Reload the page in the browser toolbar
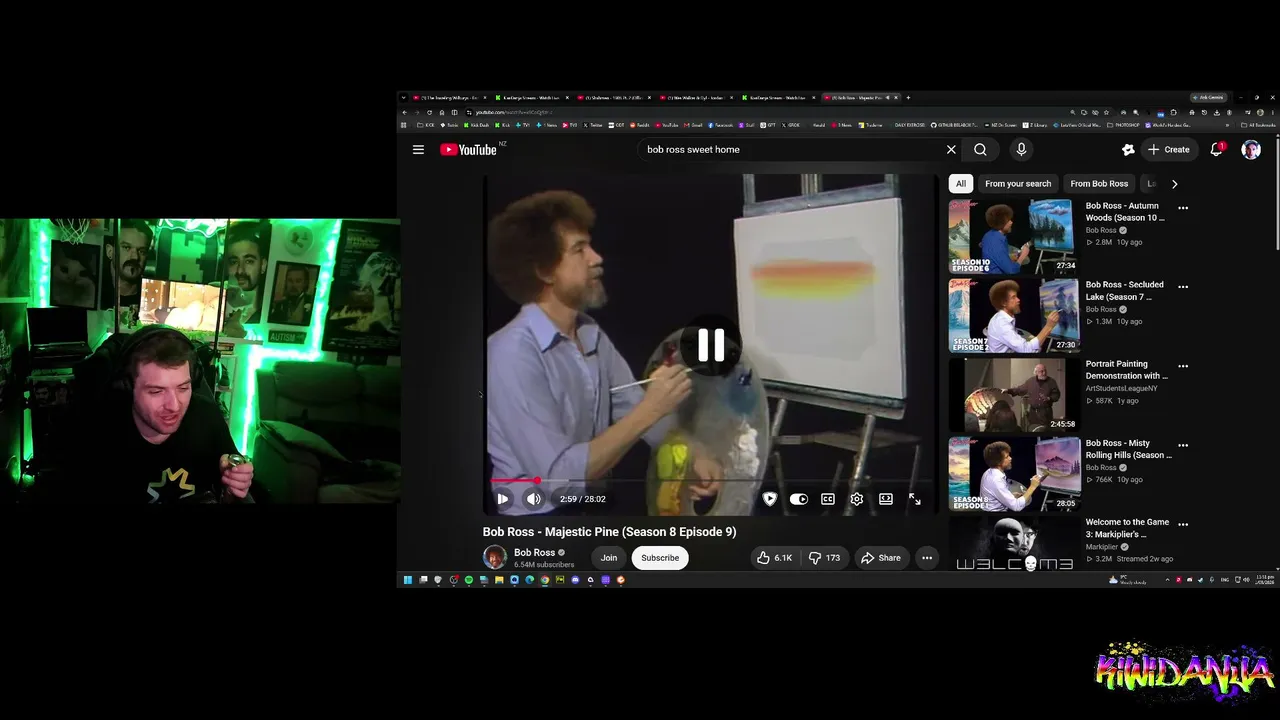 [430, 112]
